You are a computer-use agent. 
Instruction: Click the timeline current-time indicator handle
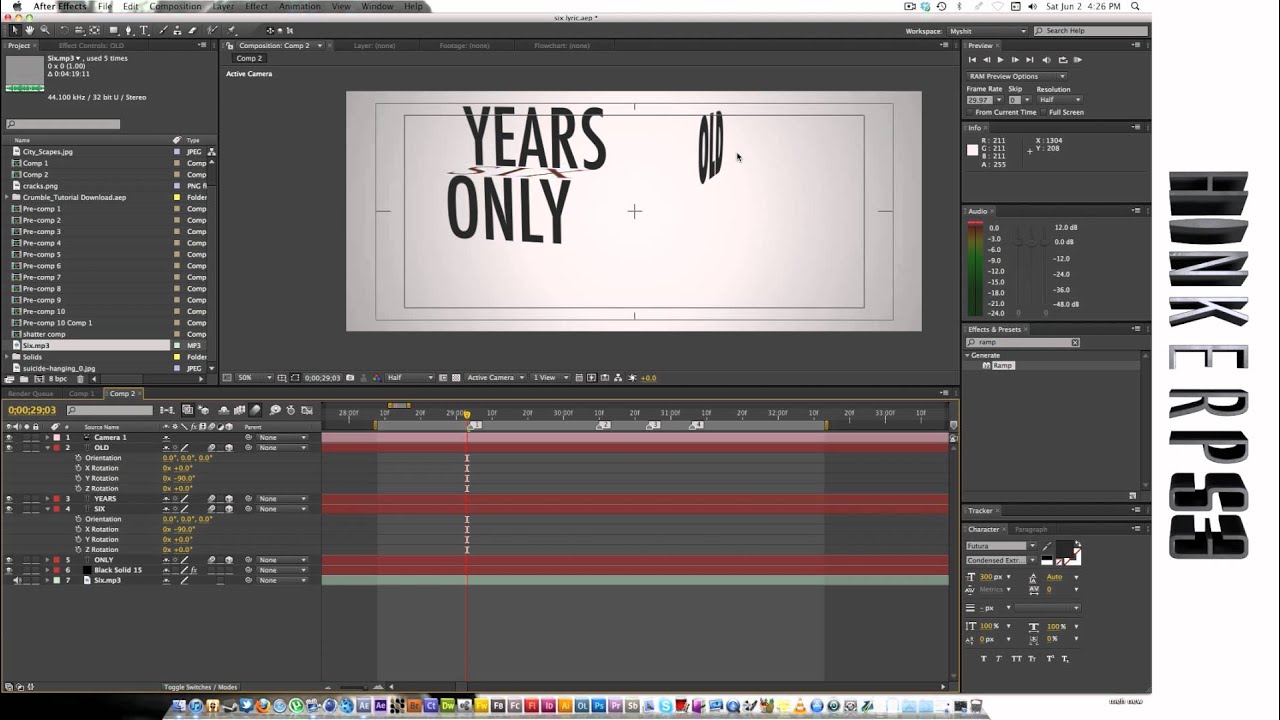pyautogui.click(x=466, y=414)
